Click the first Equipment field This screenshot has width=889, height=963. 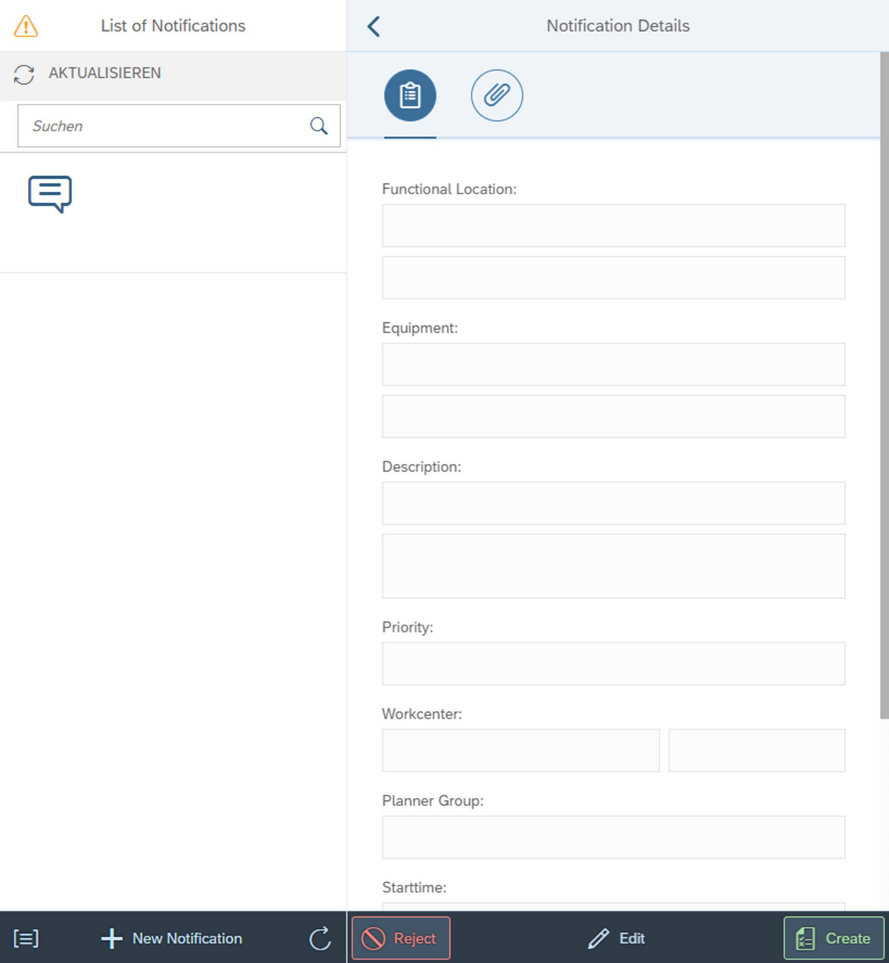(x=613, y=364)
